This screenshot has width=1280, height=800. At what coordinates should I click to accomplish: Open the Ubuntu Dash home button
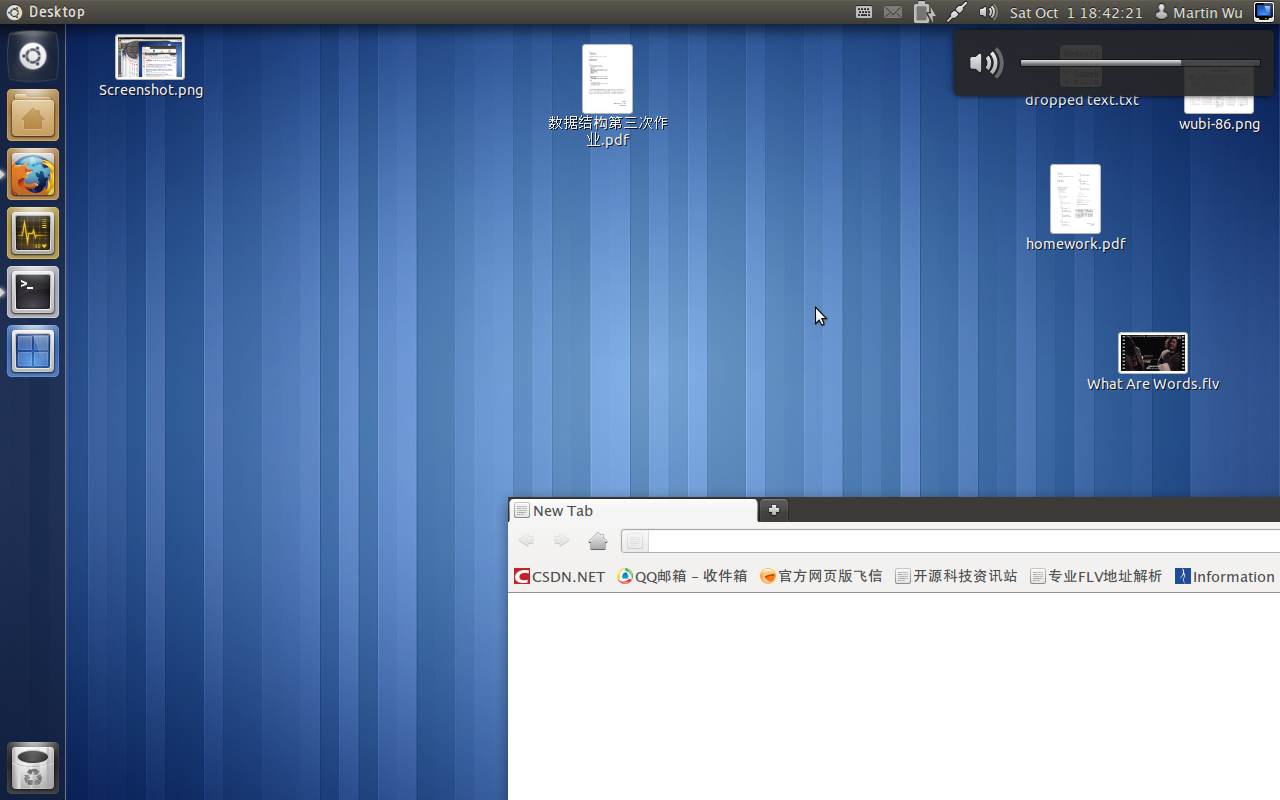(x=33, y=56)
